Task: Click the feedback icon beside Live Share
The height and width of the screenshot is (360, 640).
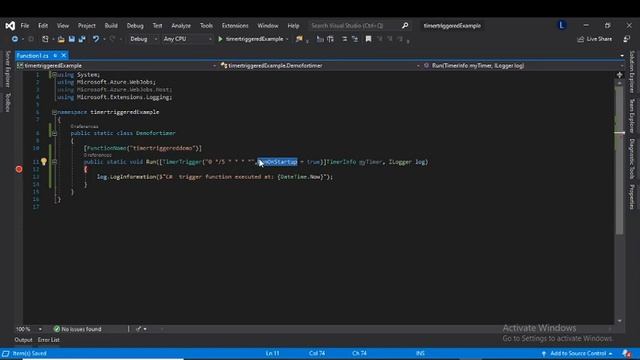Action: [x=627, y=39]
